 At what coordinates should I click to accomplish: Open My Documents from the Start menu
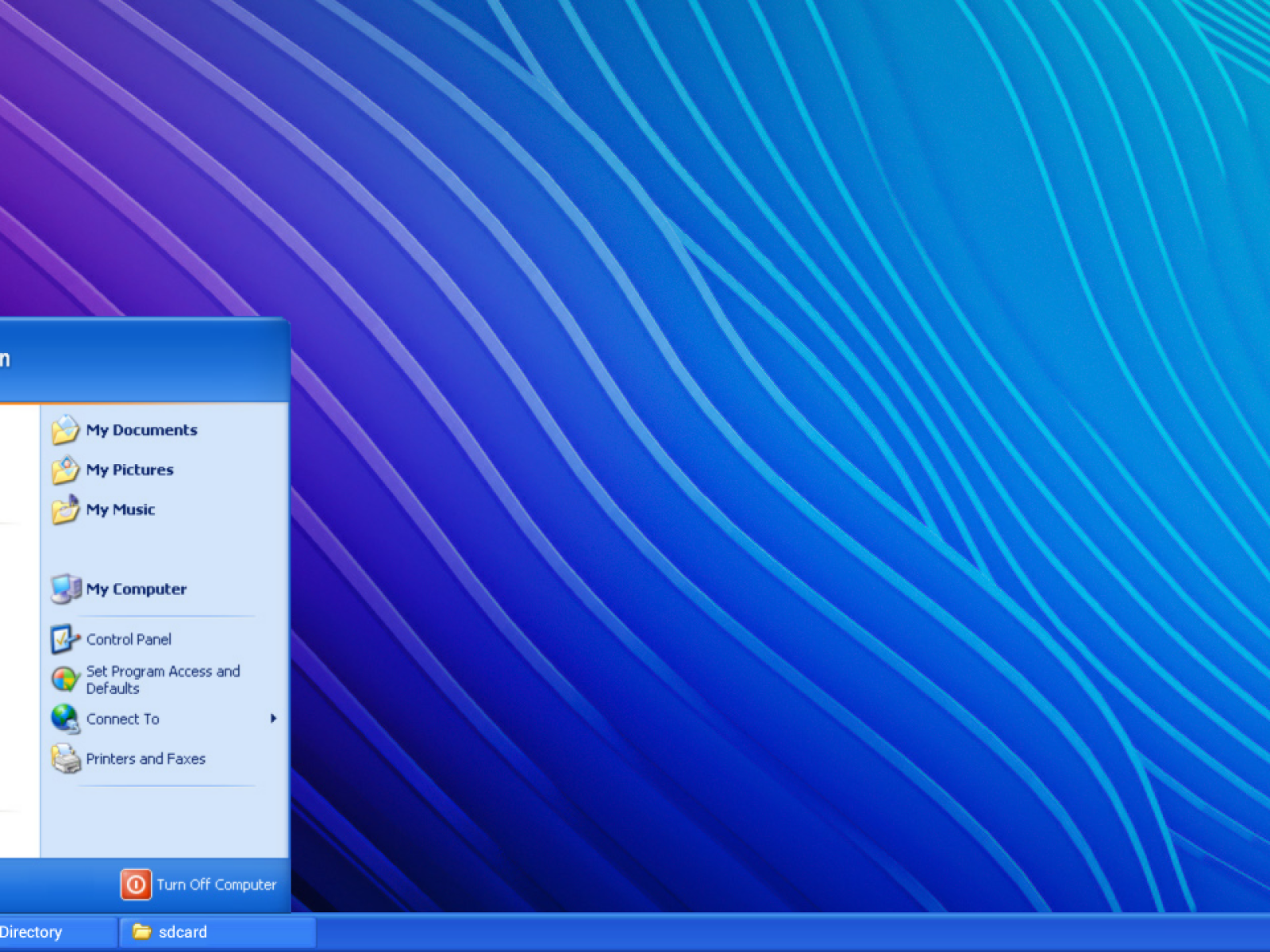click(x=141, y=430)
